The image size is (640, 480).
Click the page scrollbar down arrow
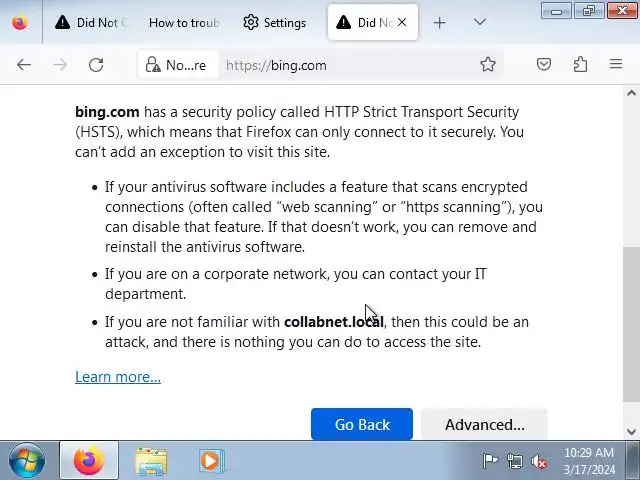click(x=631, y=432)
